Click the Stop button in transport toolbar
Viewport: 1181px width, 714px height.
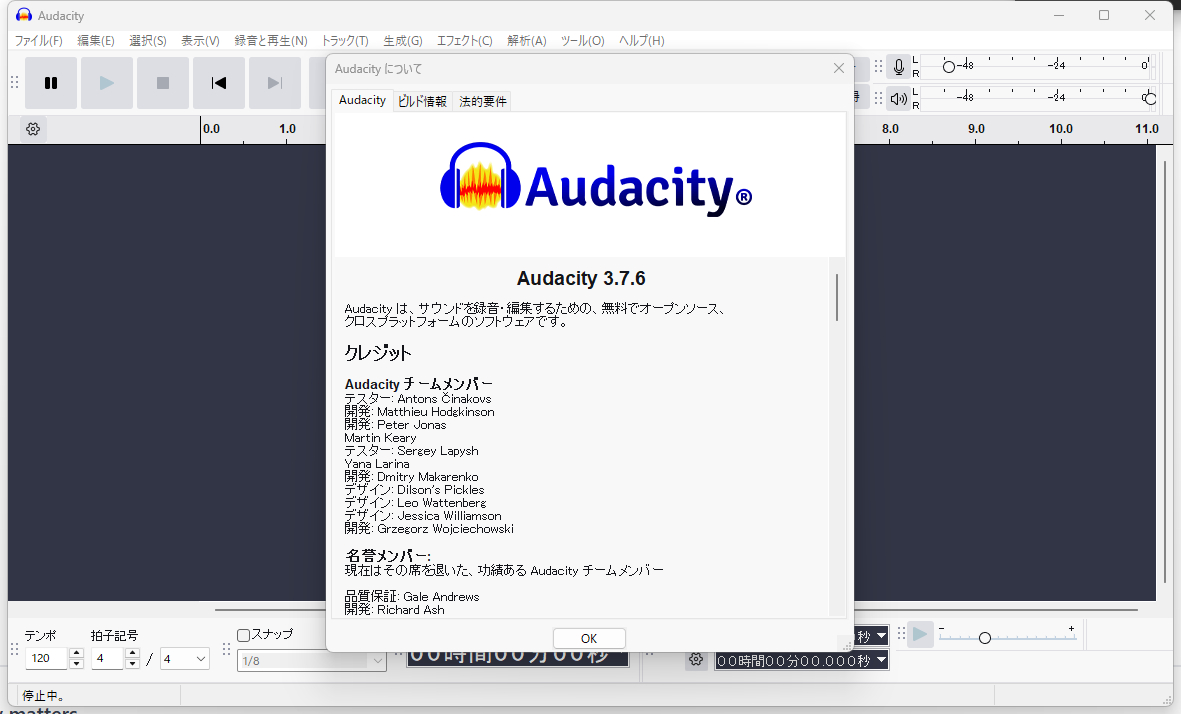pyautogui.click(x=163, y=83)
